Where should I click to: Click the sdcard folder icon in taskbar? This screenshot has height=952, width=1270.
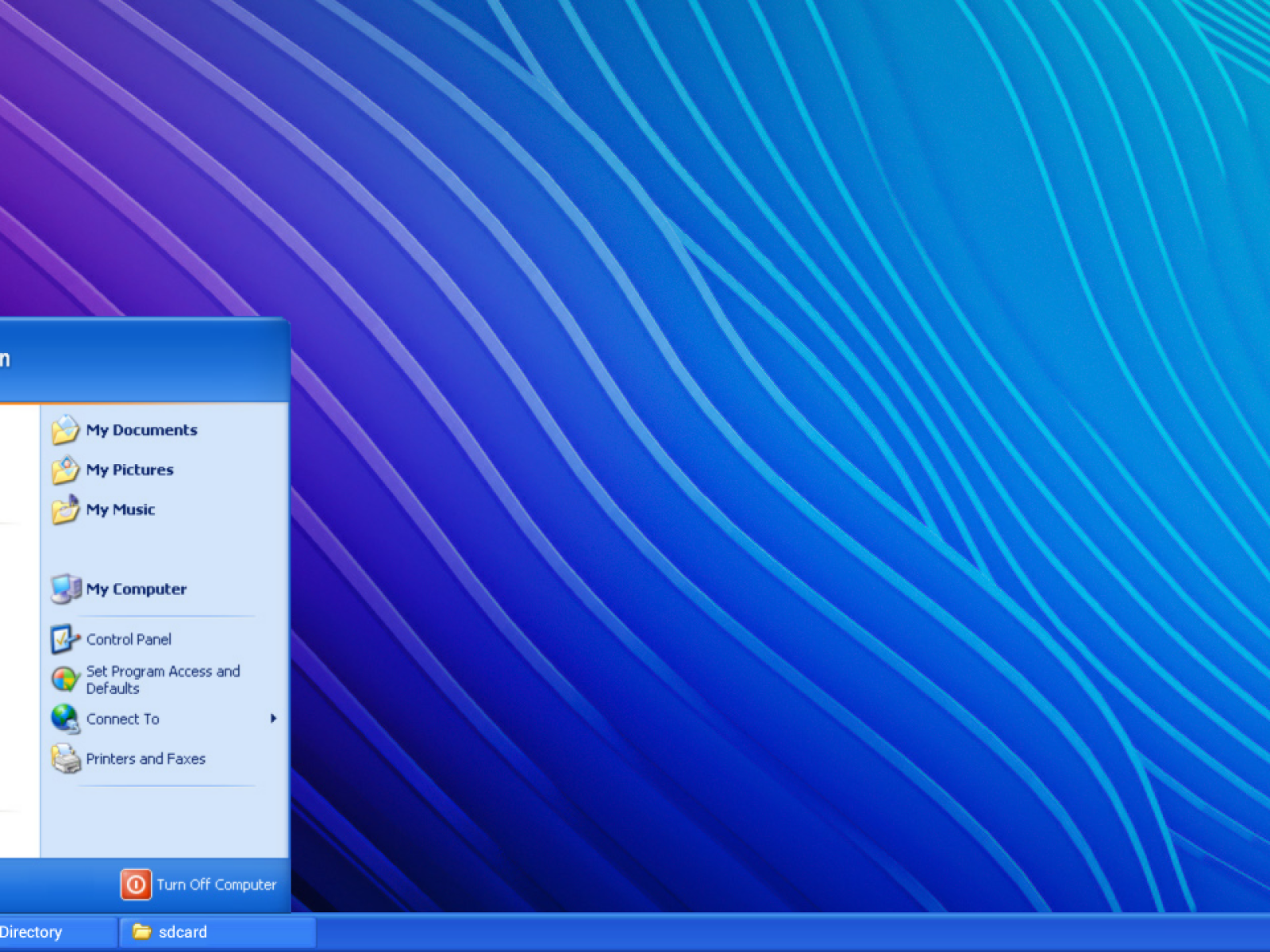[142, 932]
